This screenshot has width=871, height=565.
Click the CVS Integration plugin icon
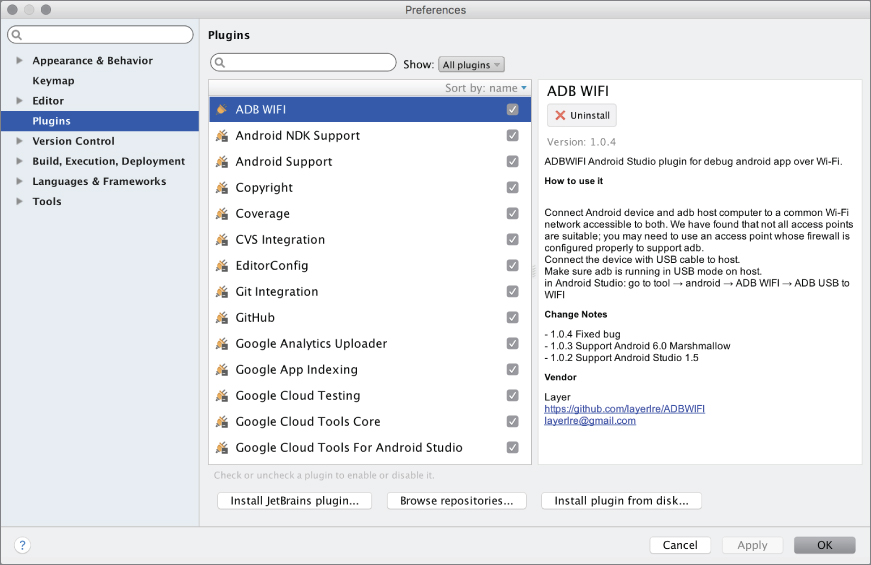tap(222, 239)
